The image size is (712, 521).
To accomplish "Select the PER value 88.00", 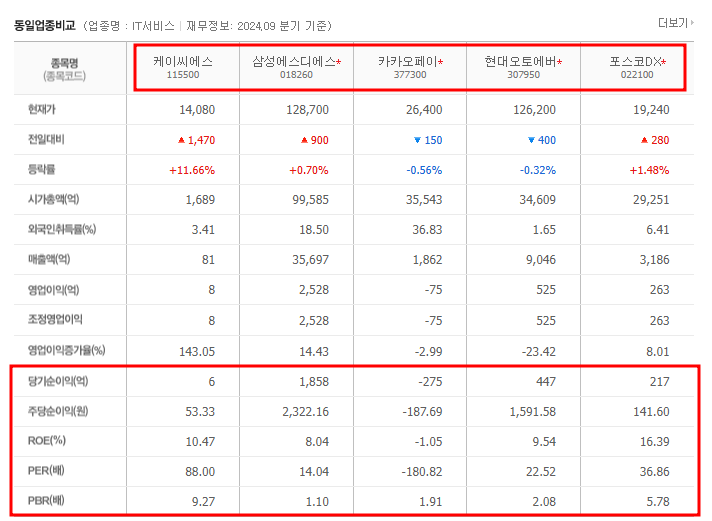I will (200, 472).
